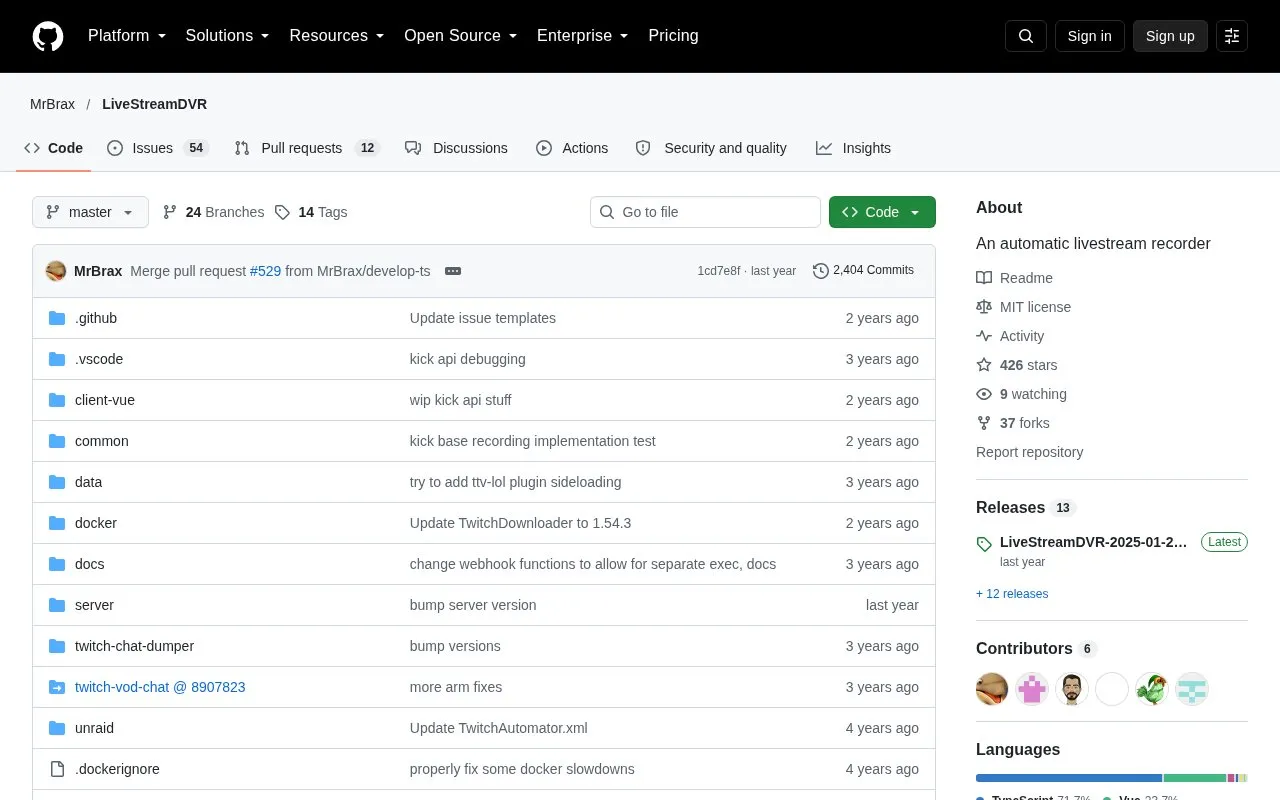This screenshot has width=1280, height=800.
Task: Click the .dockerignore file icon
Action: 57,769
